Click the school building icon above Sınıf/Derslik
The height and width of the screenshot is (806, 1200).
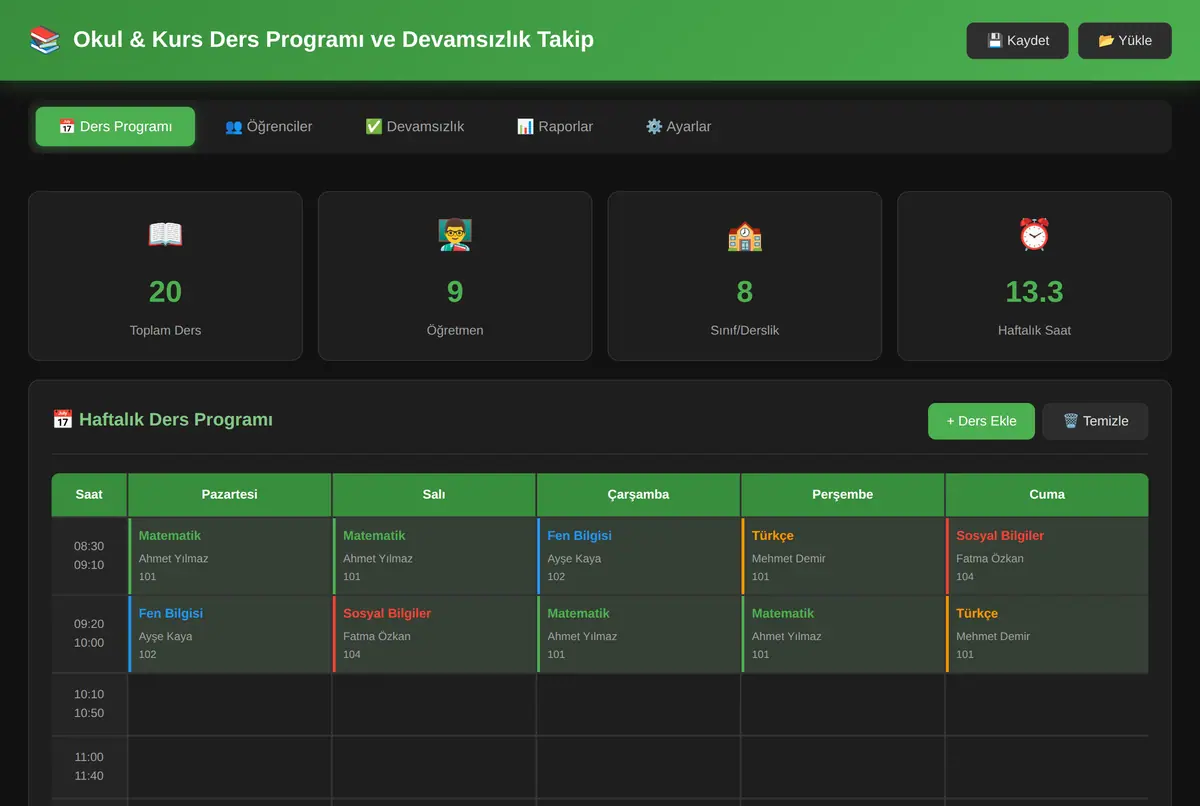click(745, 235)
